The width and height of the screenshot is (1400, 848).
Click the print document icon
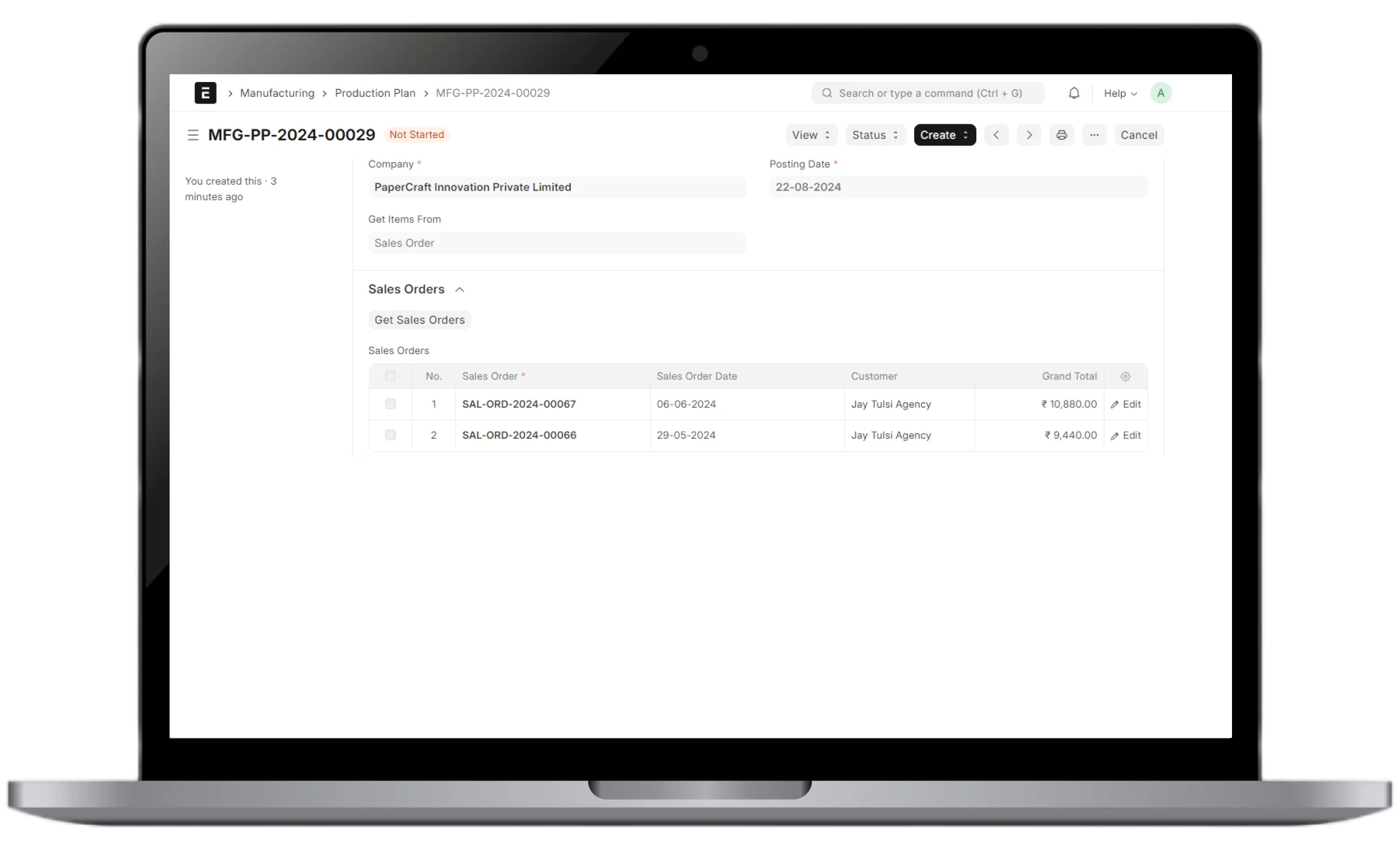click(1062, 134)
